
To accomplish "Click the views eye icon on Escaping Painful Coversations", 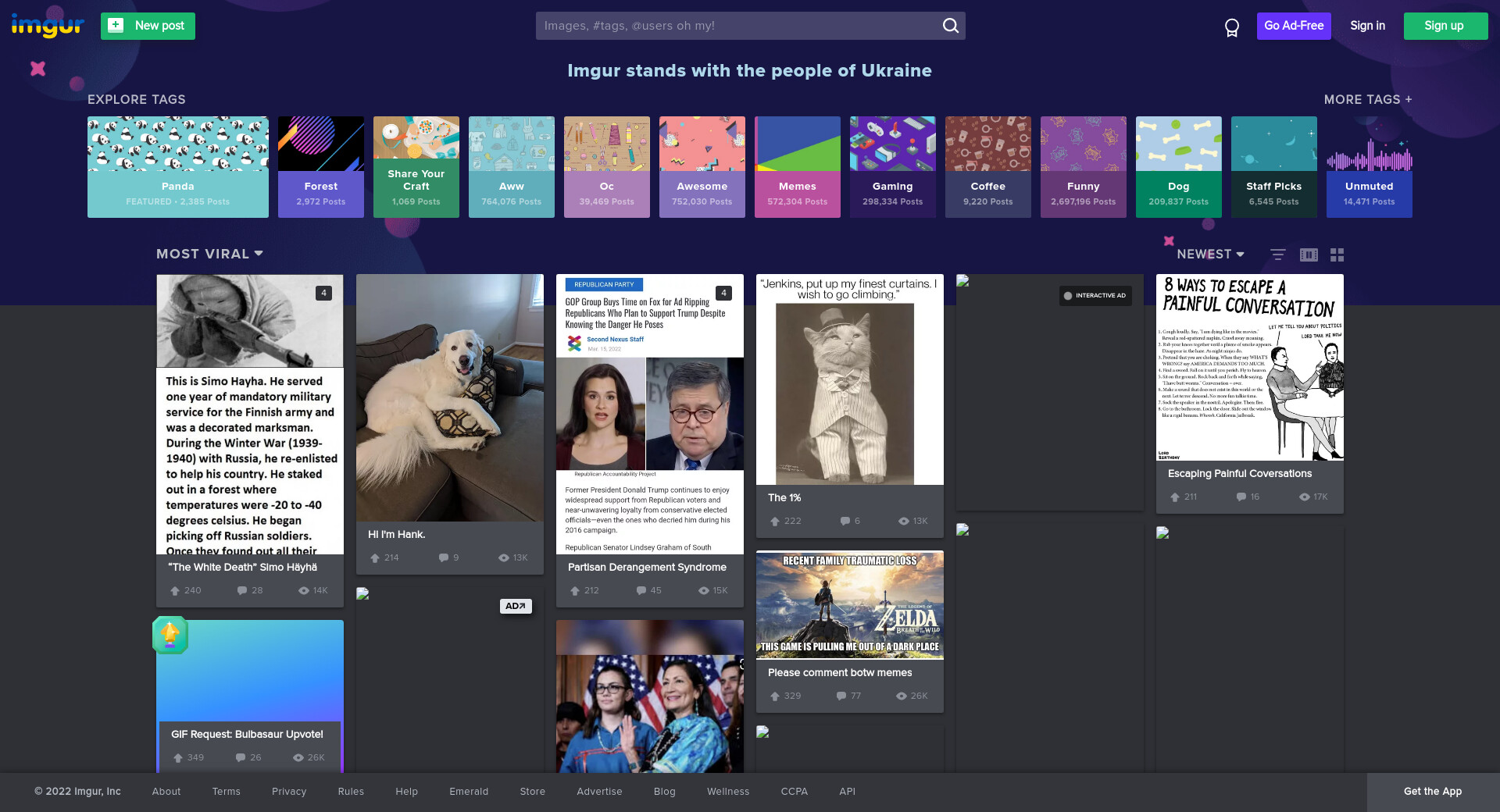I will tap(1304, 497).
